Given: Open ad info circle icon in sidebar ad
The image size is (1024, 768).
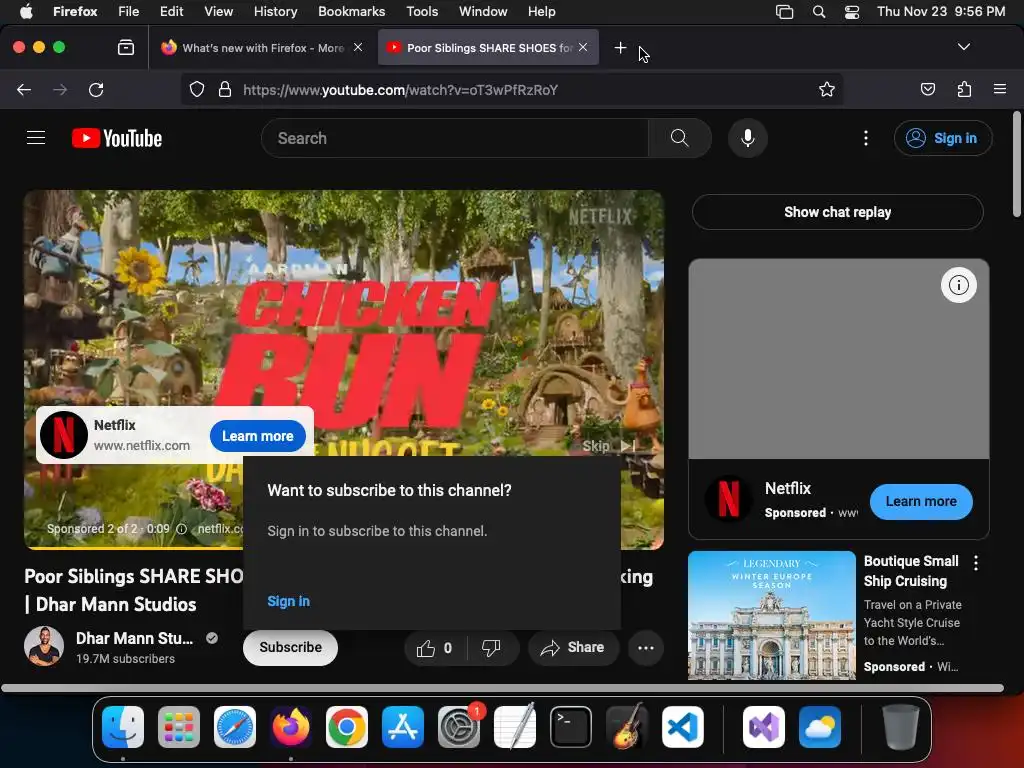Looking at the screenshot, I should [x=958, y=285].
